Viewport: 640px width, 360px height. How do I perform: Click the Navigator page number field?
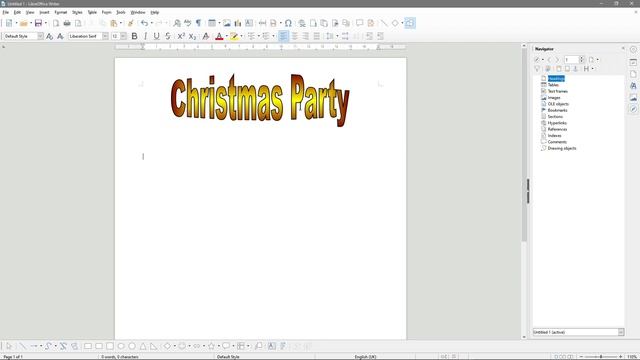point(571,60)
